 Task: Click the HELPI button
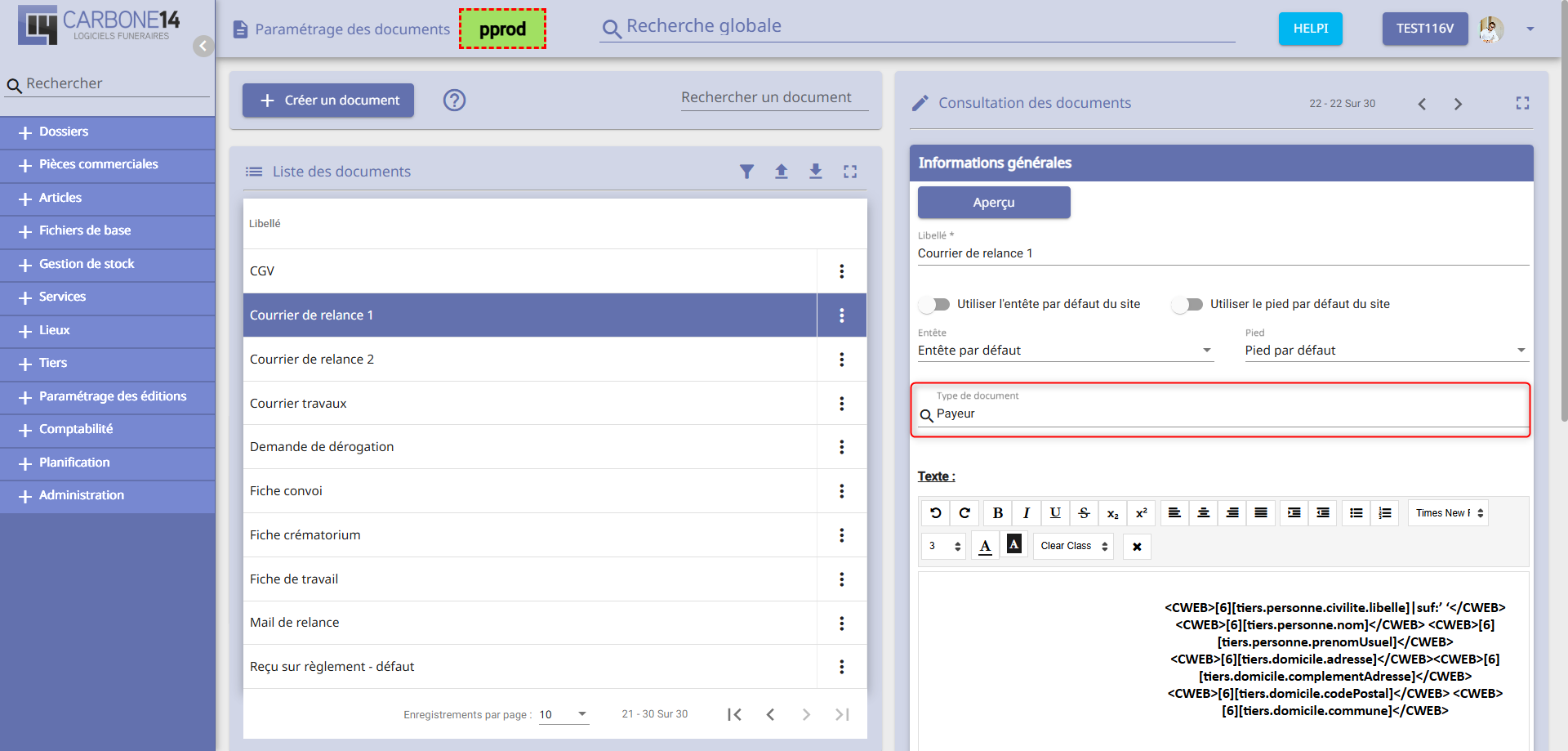1310,29
